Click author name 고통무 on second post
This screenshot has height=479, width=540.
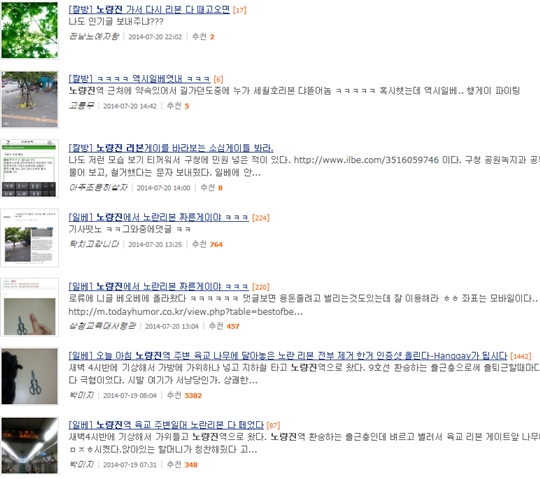81,106
